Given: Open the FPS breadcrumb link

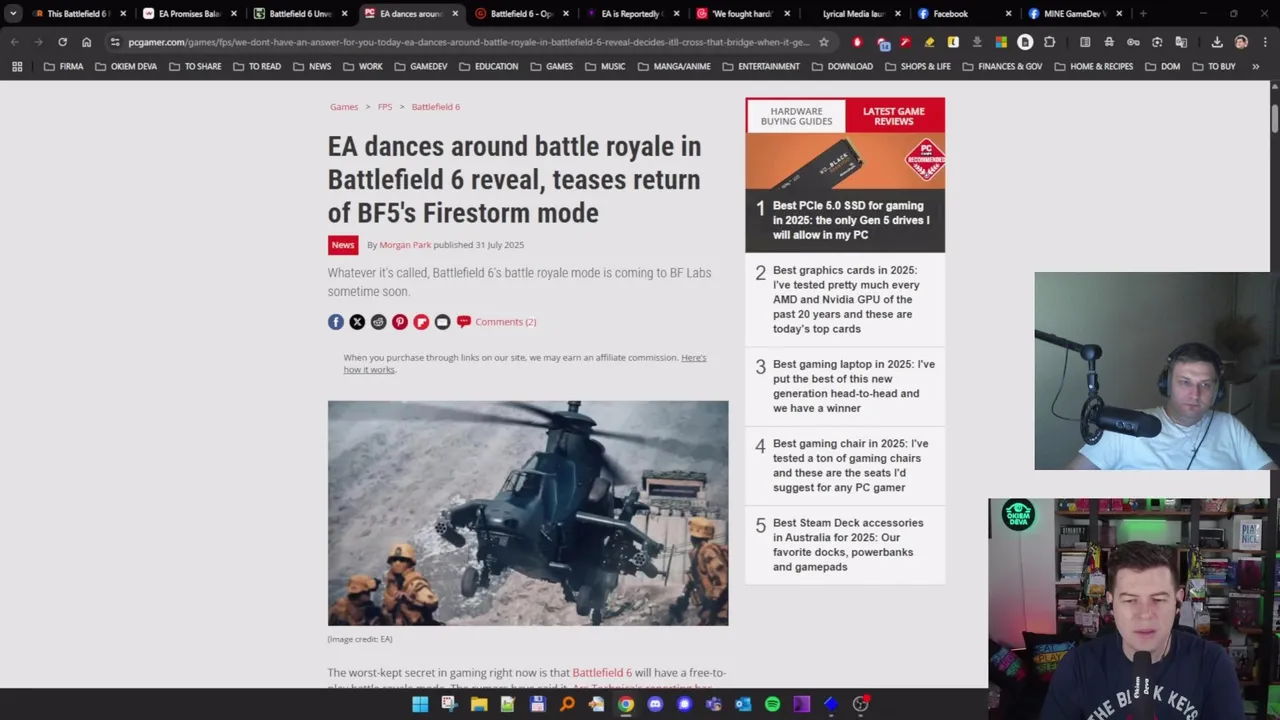Looking at the screenshot, I should point(385,107).
